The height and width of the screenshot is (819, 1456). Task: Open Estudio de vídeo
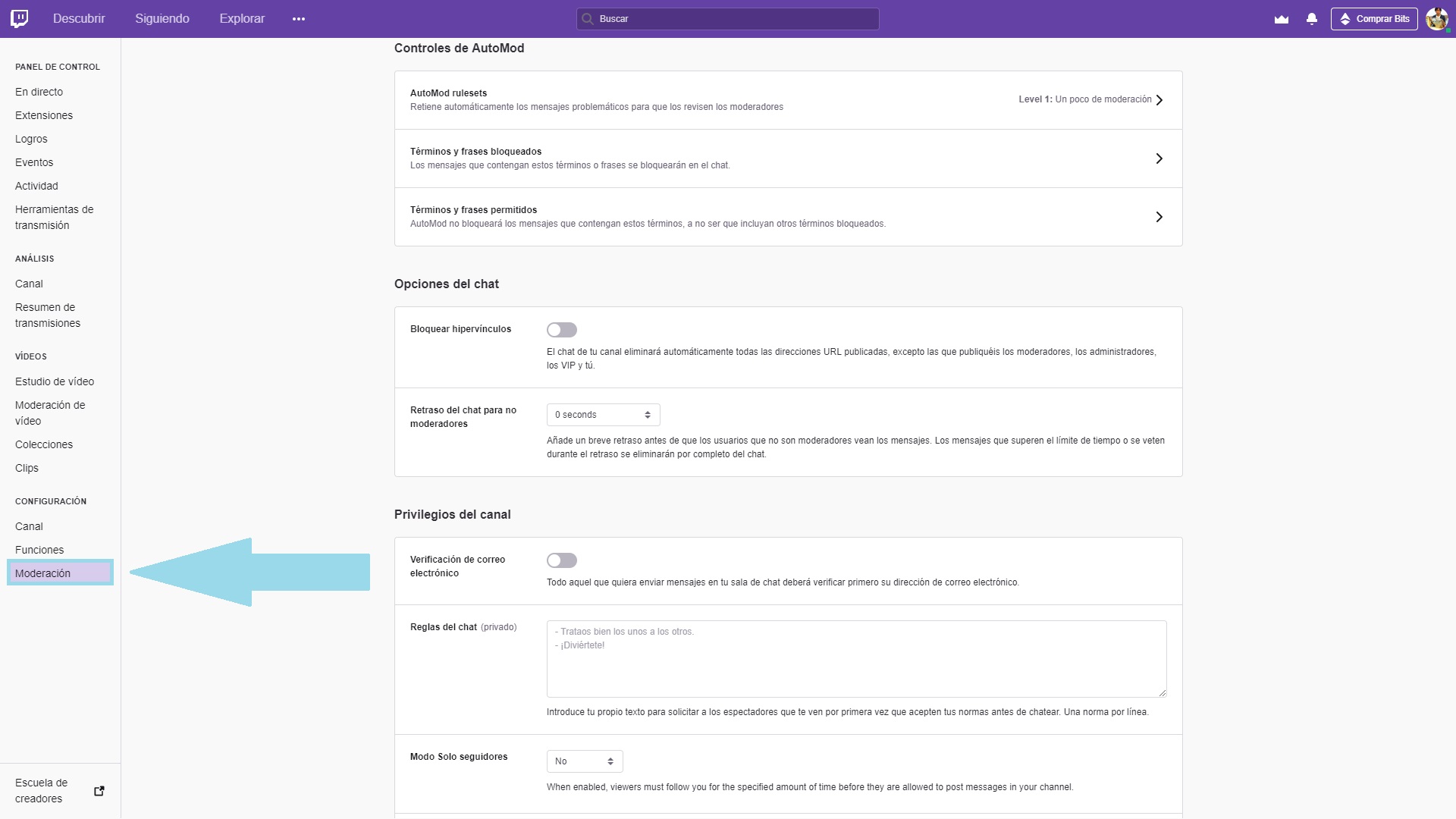(55, 381)
